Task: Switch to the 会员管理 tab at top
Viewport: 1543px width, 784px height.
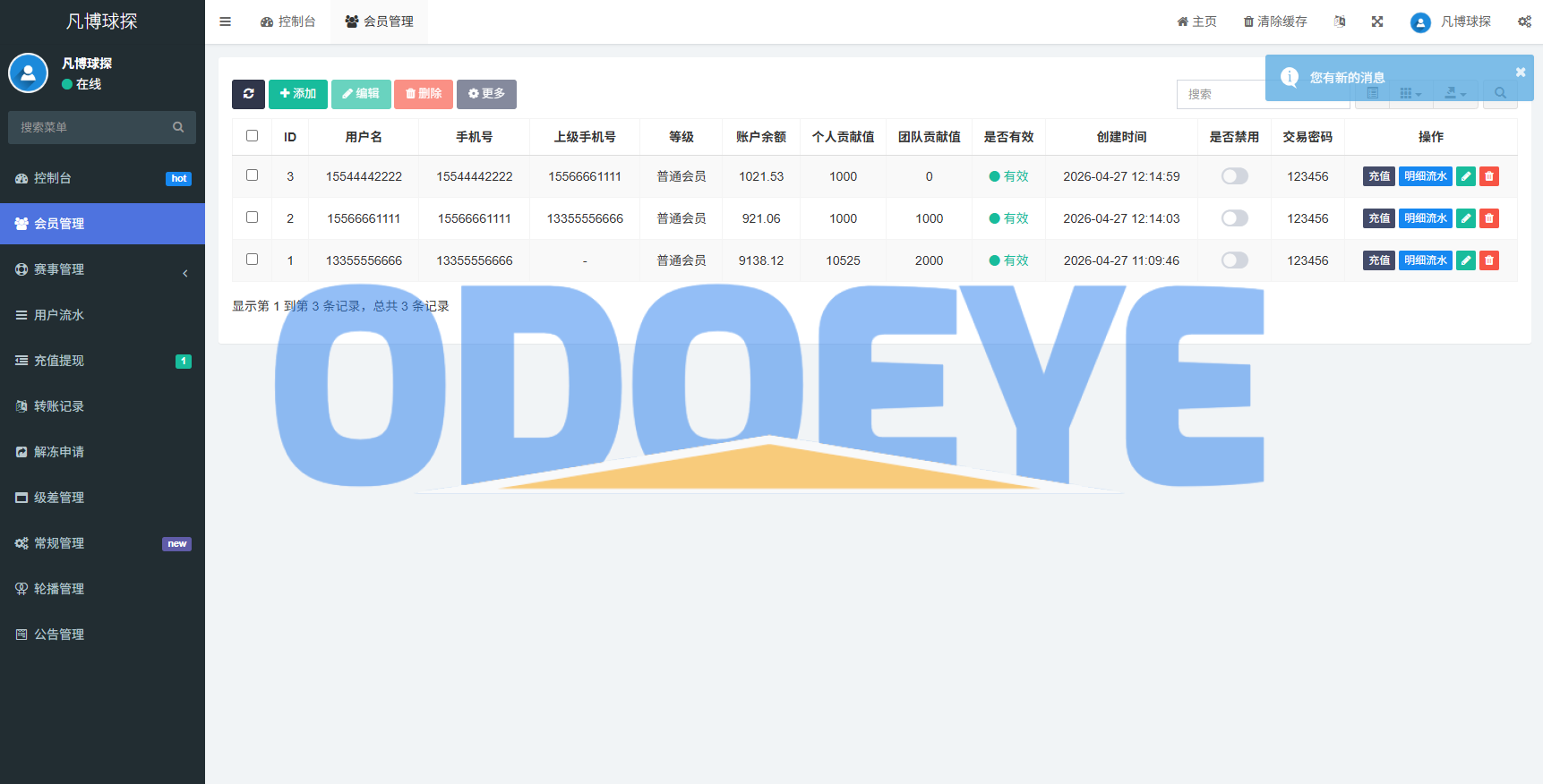Action: click(380, 21)
